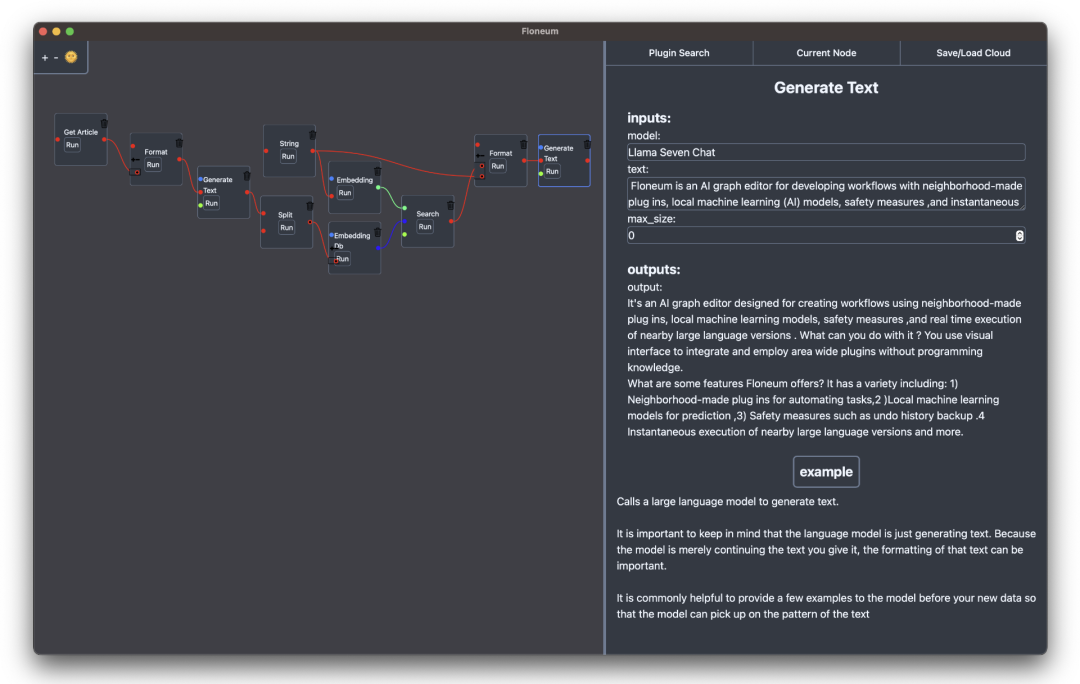Image resolution: width=1080 pixels, height=684 pixels.
Task: Run the Format node next to Get Article
Action: coord(153,165)
